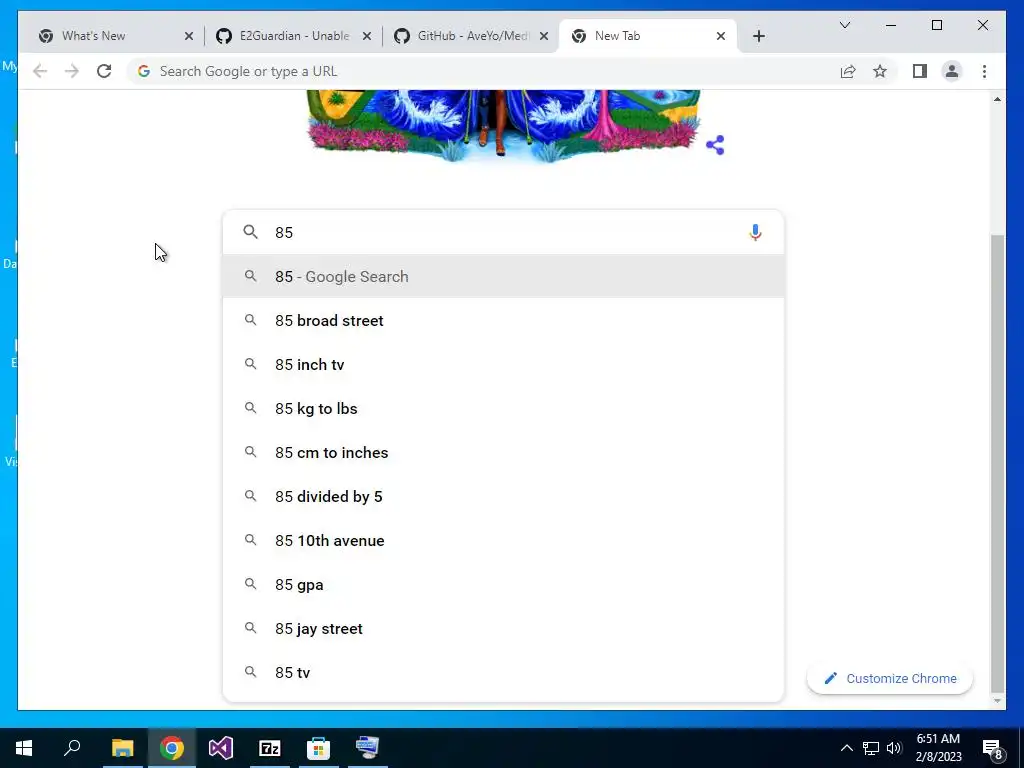The width and height of the screenshot is (1024, 768).
Task: Go back using the back arrow
Action: pos(40,71)
